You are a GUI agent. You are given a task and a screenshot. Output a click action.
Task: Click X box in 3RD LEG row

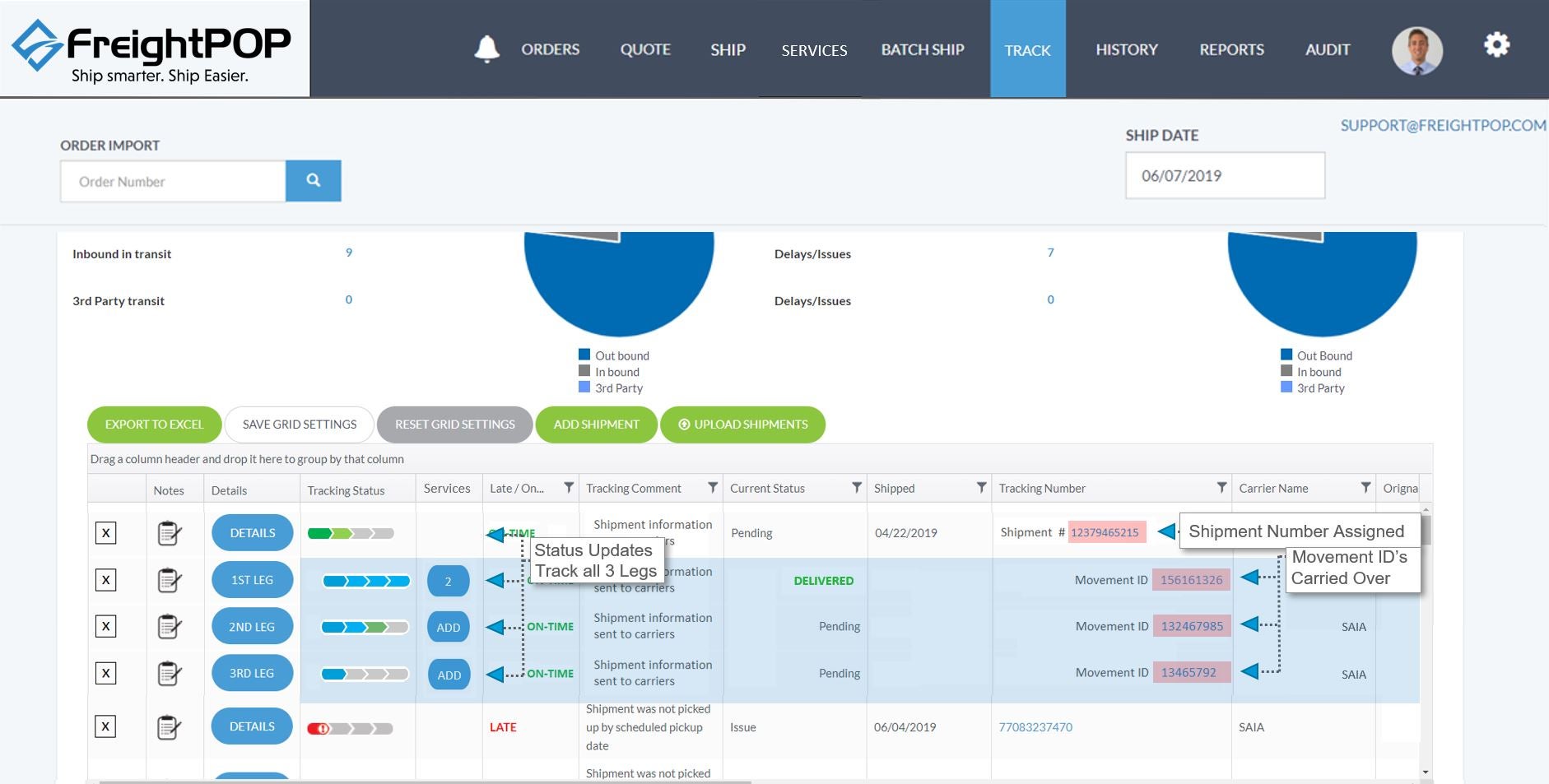(105, 674)
